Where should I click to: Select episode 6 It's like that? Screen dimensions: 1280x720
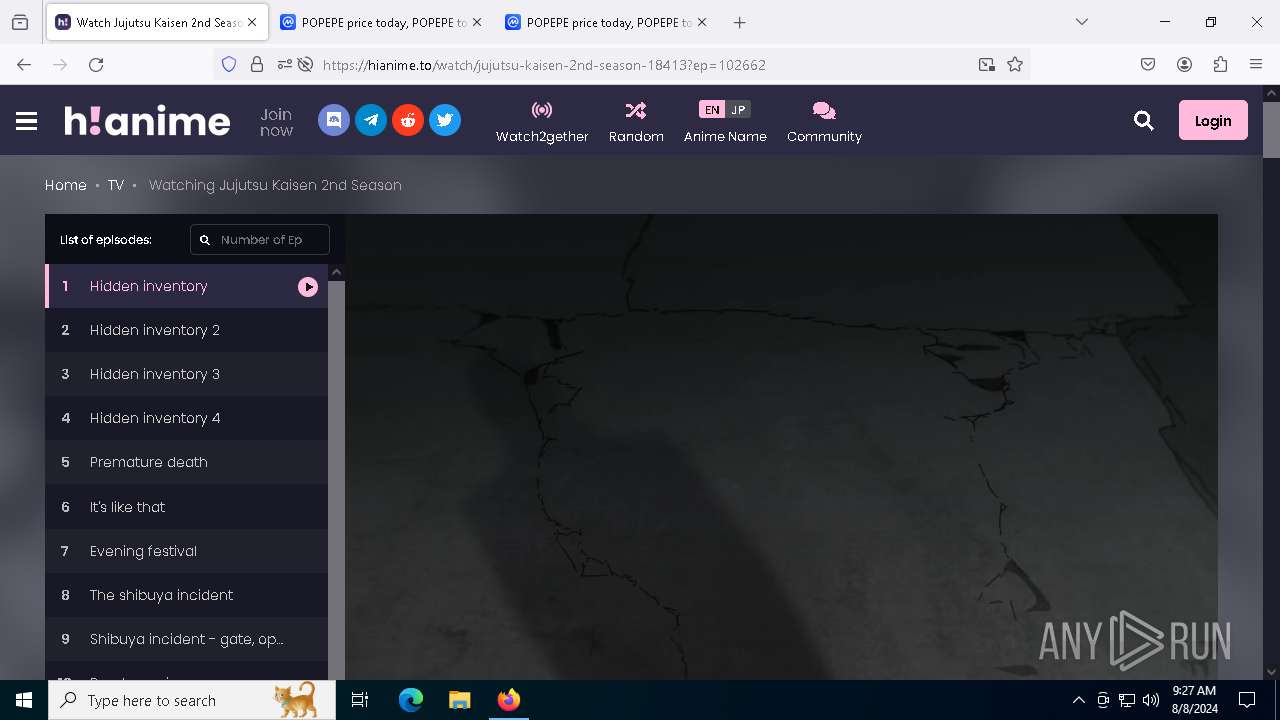coord(186,507)
